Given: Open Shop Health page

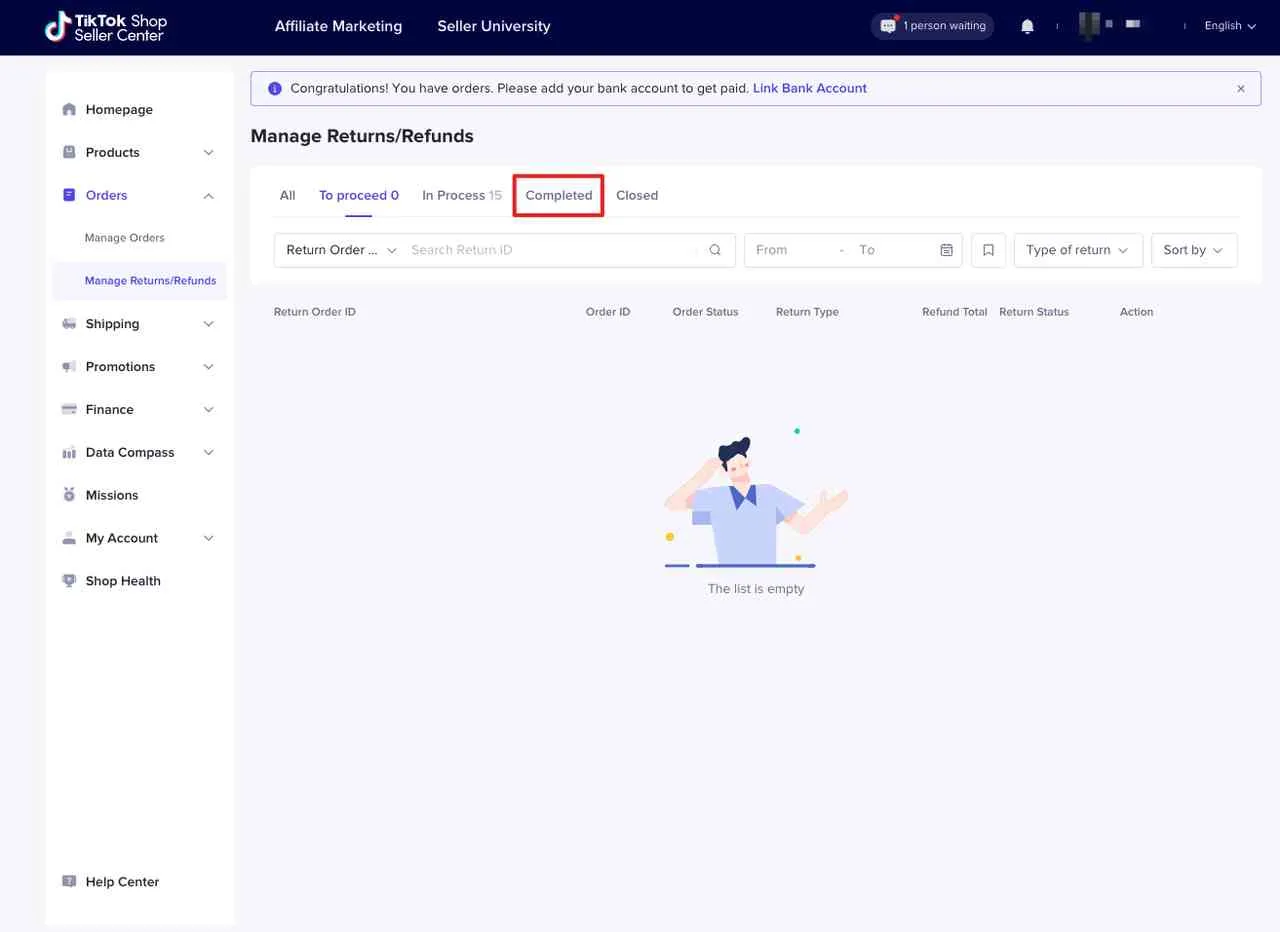Looking at the screenshot, I should point(123,581).
